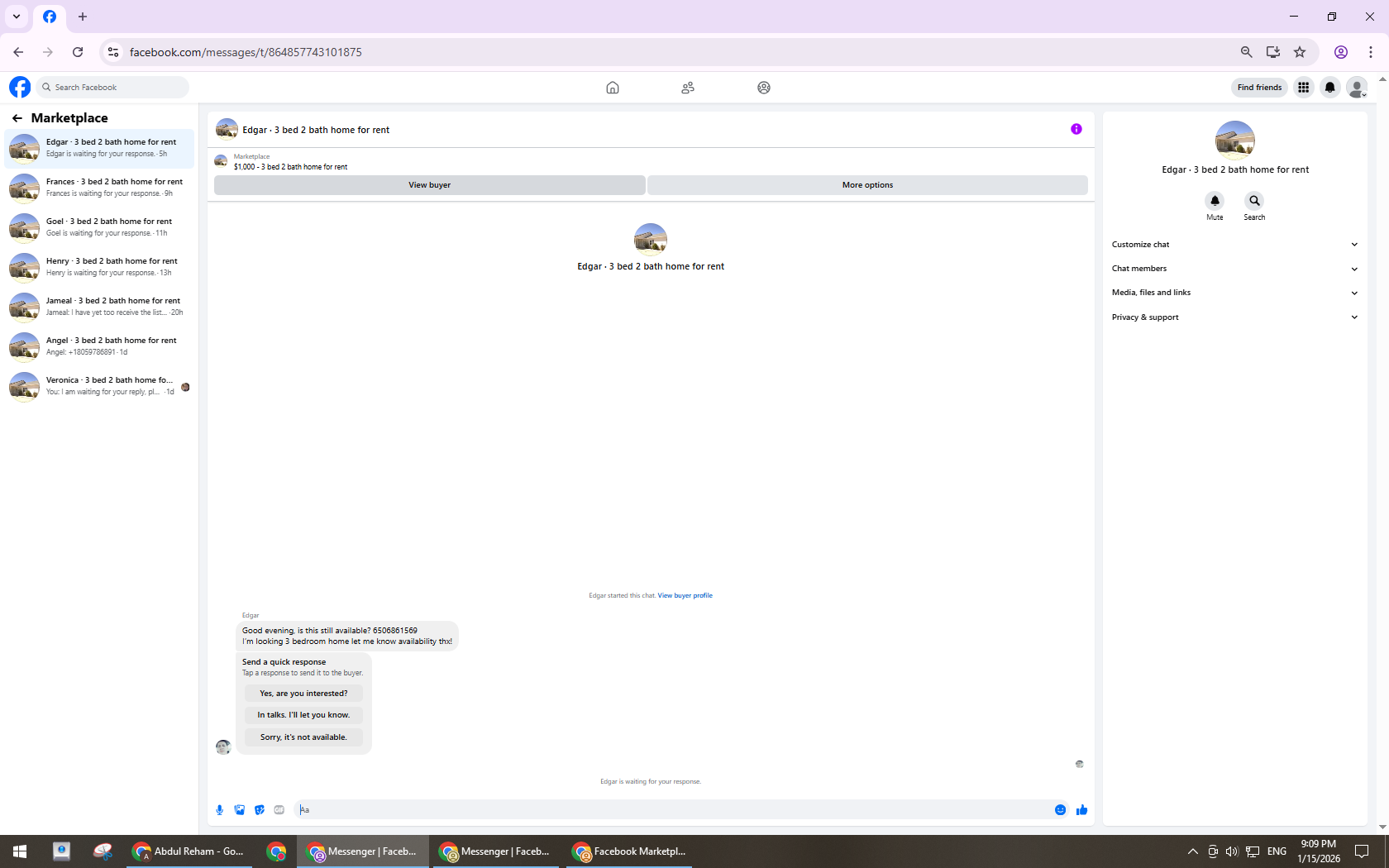Mute the Edgar conversation
This screenshot has height=868, width=1389.
pyautogui.click(x=1215, y=201)
